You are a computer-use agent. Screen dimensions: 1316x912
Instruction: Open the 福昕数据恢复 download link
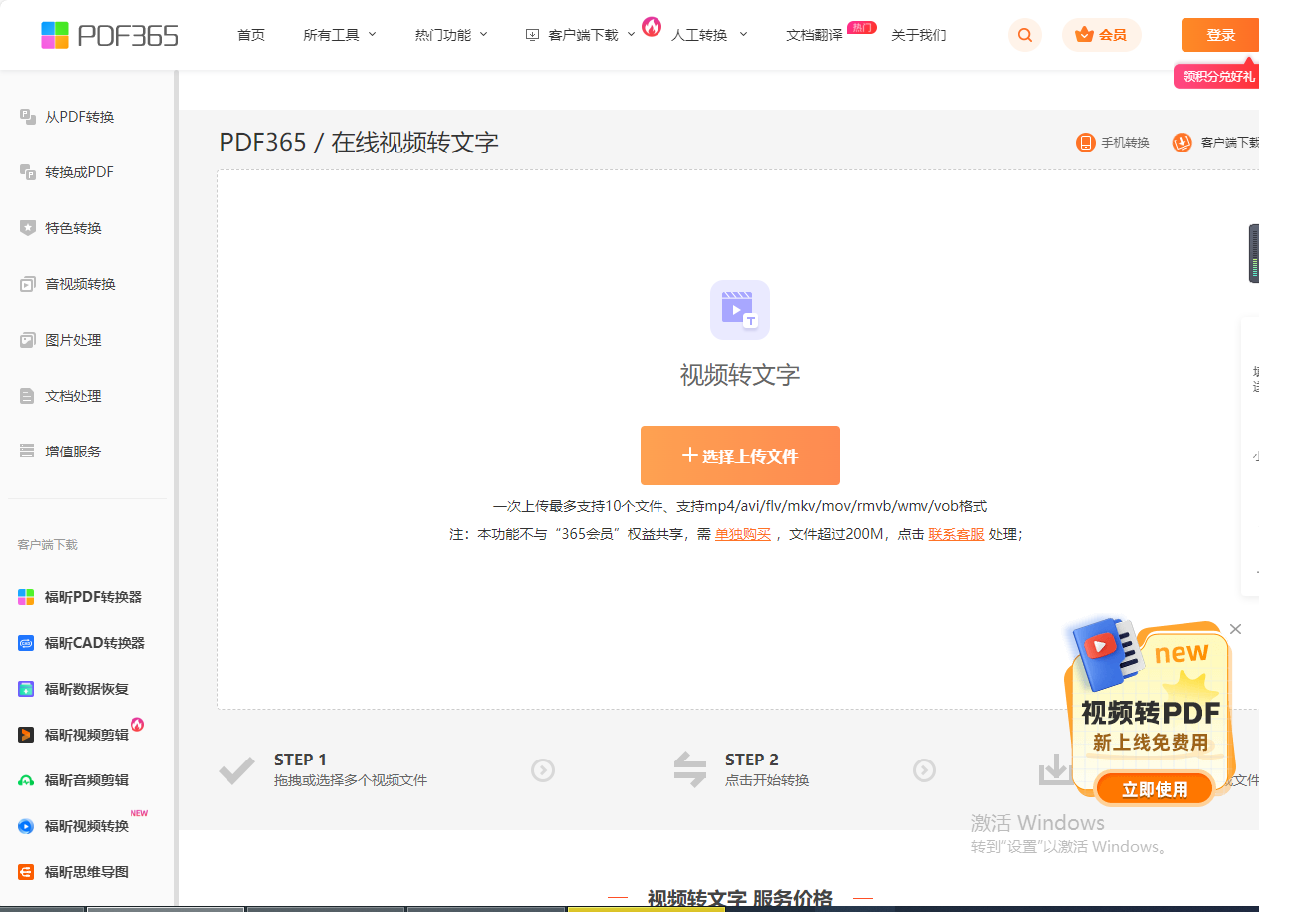87,689
